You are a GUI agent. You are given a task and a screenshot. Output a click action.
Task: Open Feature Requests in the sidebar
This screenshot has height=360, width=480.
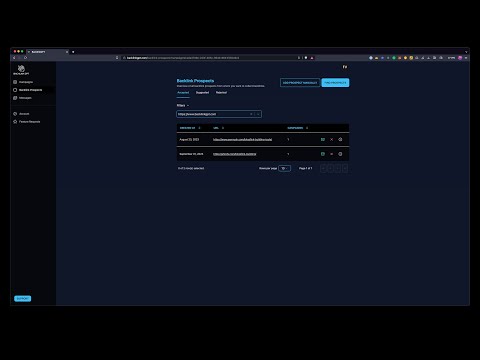pos(27,122)
